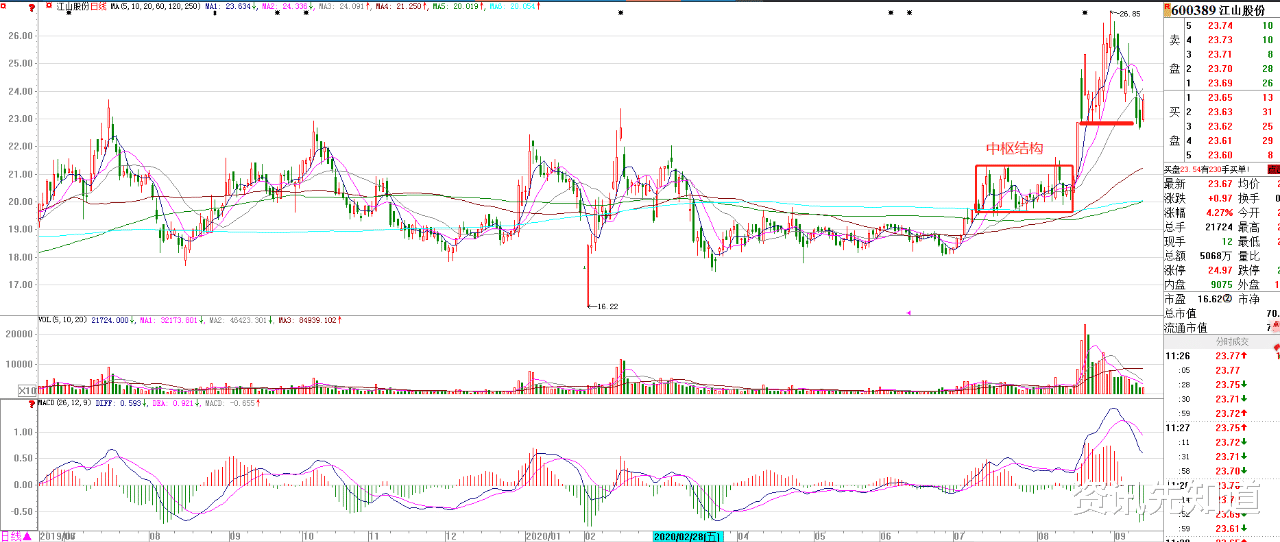This screenshot has width=1280, height=542.
Task: Click the 内盘 value 9075
Action: 1220,285
